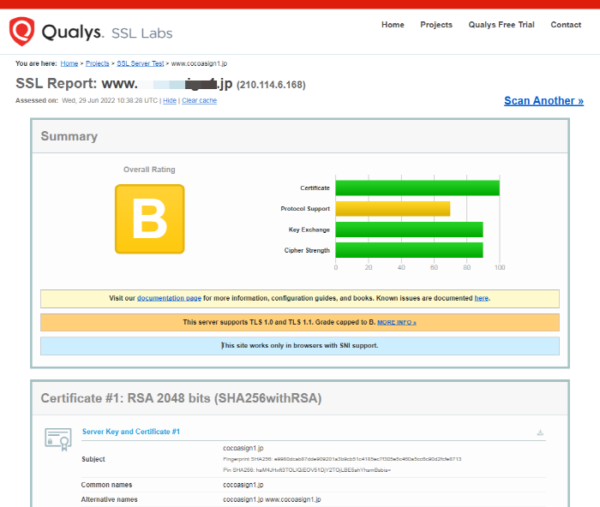Open Qualys Free Trial menu item
The width and height of the screenshot is (600, 507).
coord(501,25)
